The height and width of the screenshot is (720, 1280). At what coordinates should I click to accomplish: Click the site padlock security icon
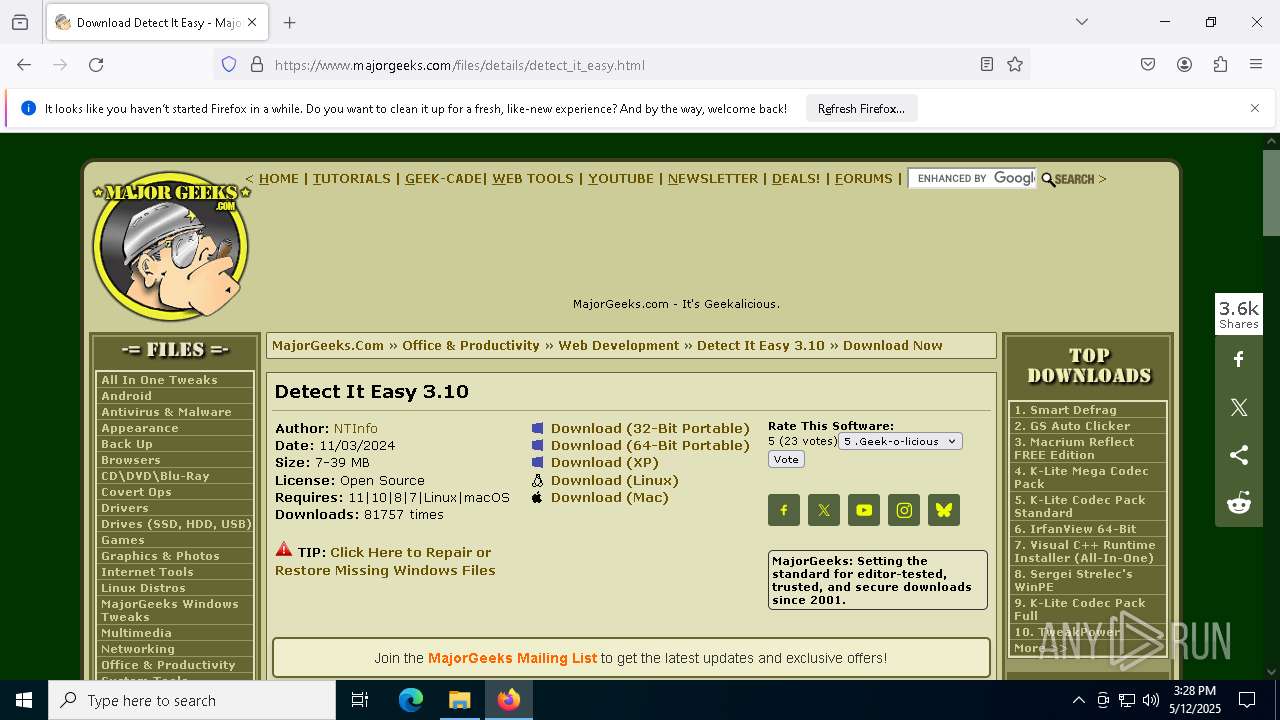point(257,65)
